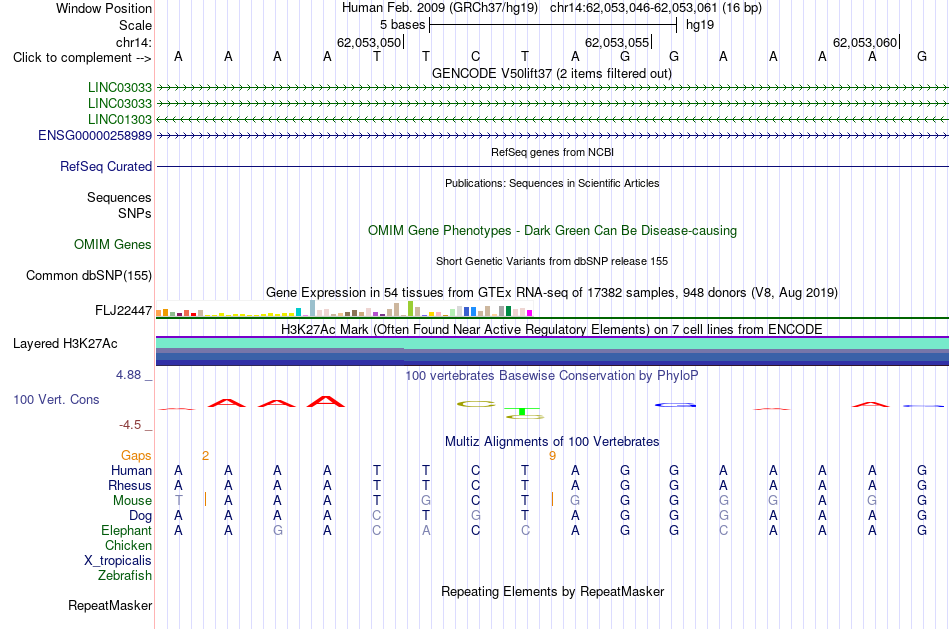This screenshot has height=629, width=950.
Task: Select the FLJ22447 GTEx expression label
Action: (x=124, y=310)
